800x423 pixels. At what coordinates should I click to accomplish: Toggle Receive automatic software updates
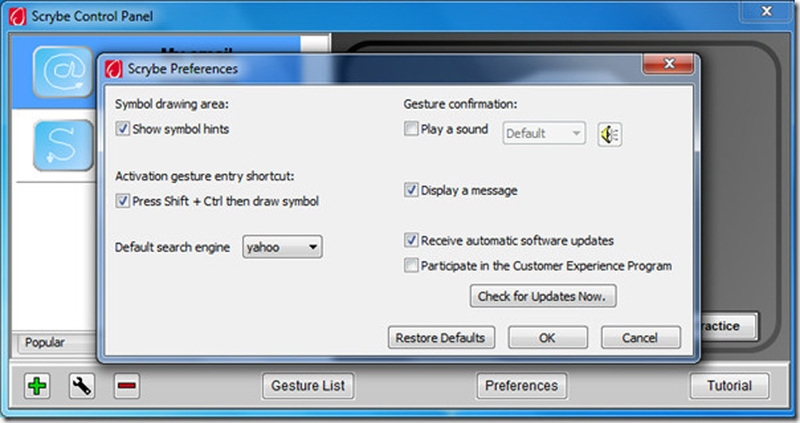click(x=411, y=240)
